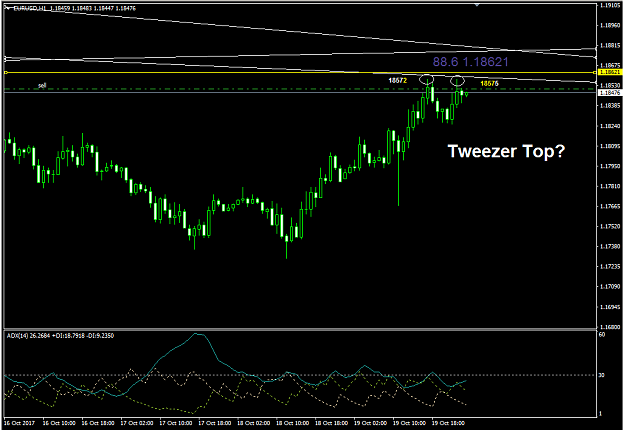This screenshot has height=430, width=625.
Task: Click the ADX(14) indicator label
Action: [x=60, y=336]
